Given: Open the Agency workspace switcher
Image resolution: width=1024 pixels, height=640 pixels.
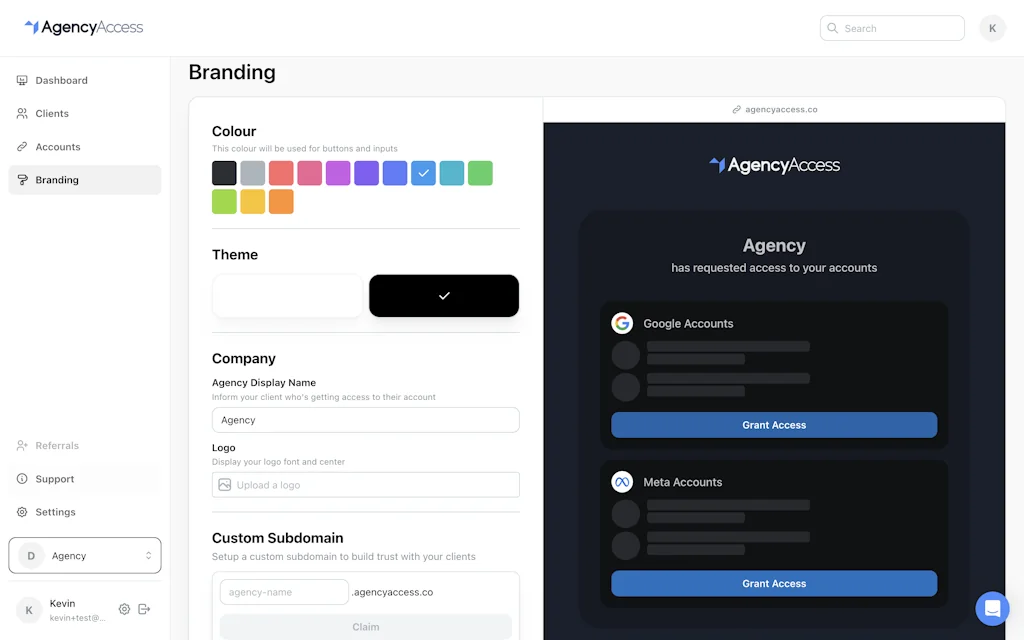Looking at the screenshot, I should (84, 555).
